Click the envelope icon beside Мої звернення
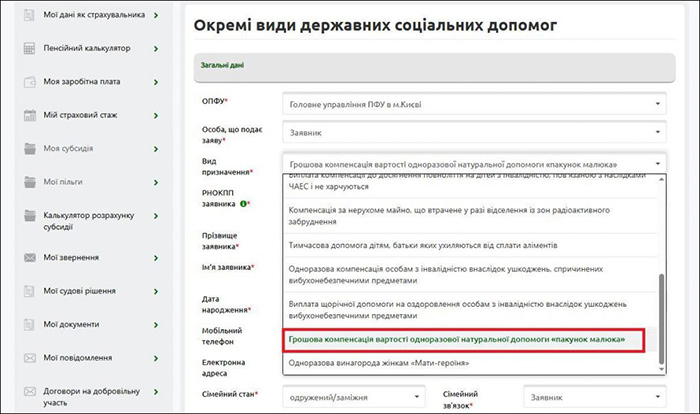Image resolution: width=700 pixels, height=414 pixels. point(29,258)
